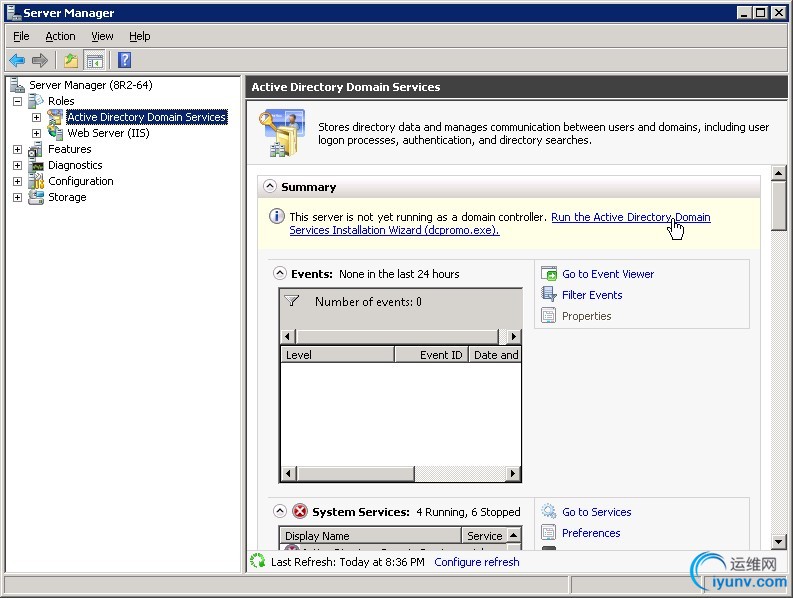Click the events list bottom left scroll arrow

click(288, 474)
